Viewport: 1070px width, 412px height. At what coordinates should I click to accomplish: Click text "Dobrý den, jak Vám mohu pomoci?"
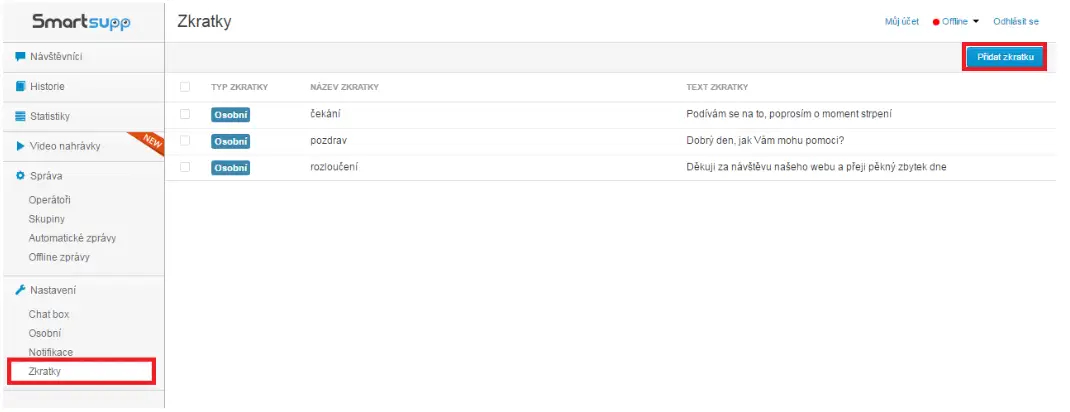(766, 141)
